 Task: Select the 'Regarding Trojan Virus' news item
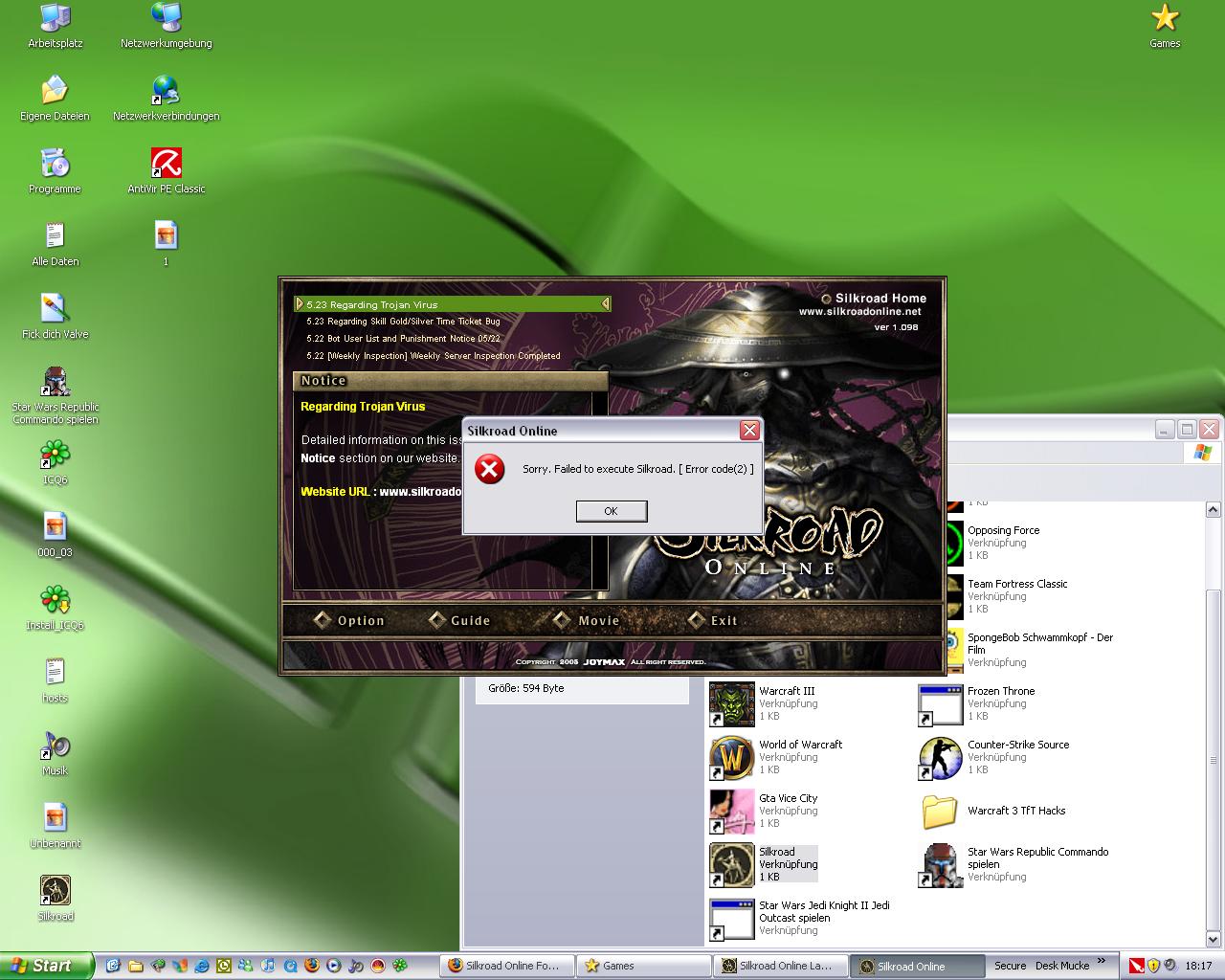click(x=371, y=304)
